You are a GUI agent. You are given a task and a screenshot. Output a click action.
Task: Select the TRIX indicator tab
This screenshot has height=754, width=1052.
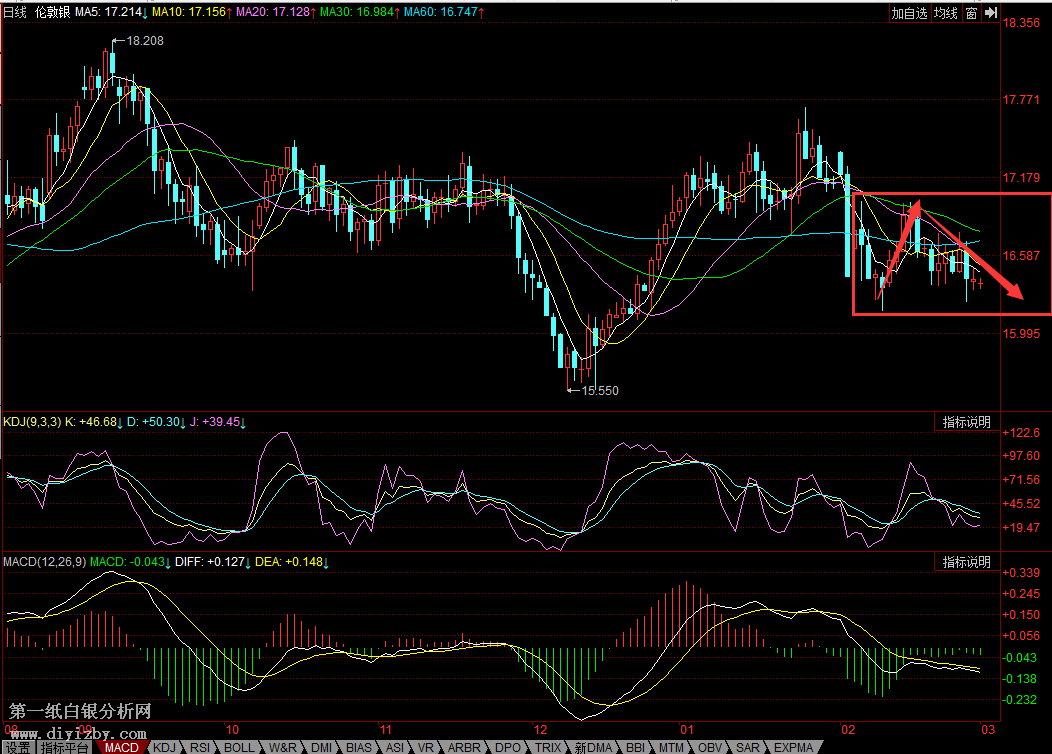pyautogui.click(x=547, y=747)
